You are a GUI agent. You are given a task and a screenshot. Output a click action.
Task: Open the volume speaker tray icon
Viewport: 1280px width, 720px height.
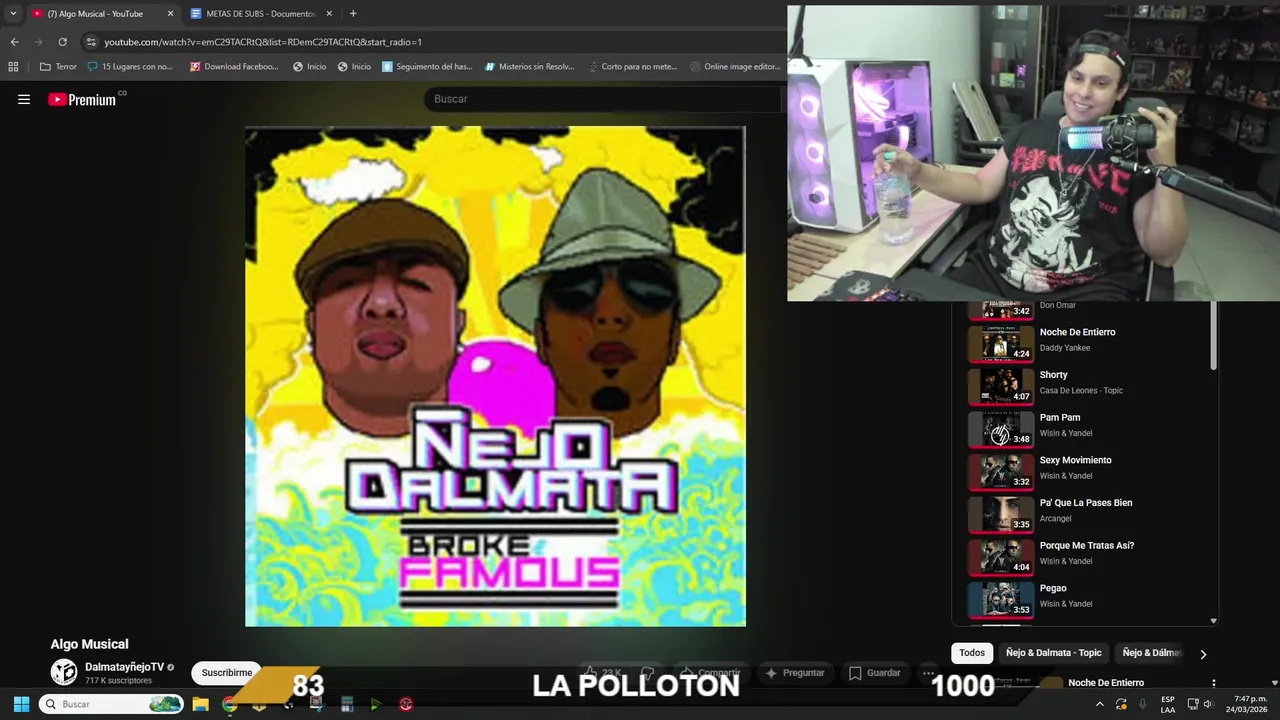[x=1208, y=704]
